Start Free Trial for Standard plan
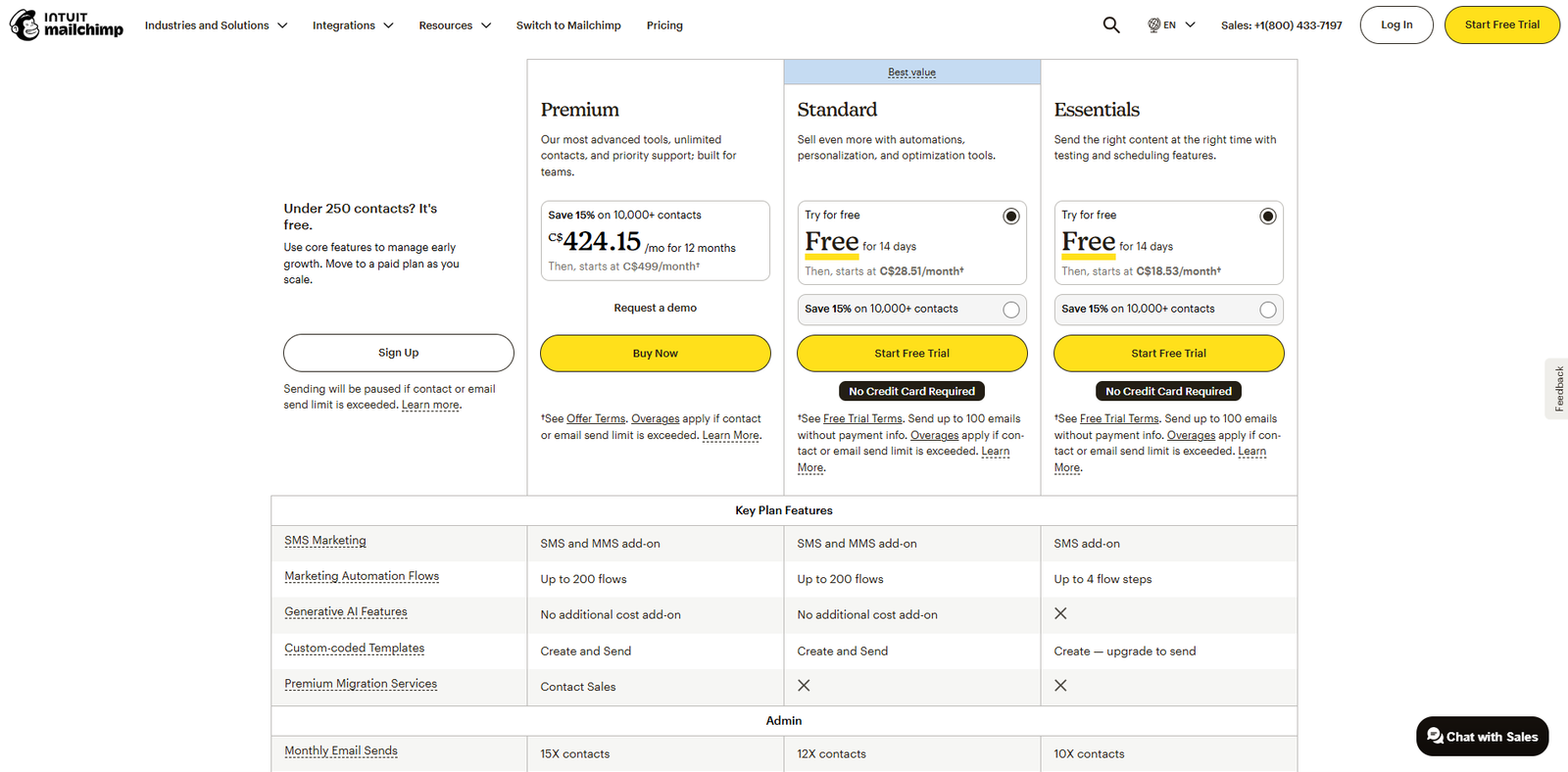The width and height of the screenshot is (1568, 772). tap(912, 354)
